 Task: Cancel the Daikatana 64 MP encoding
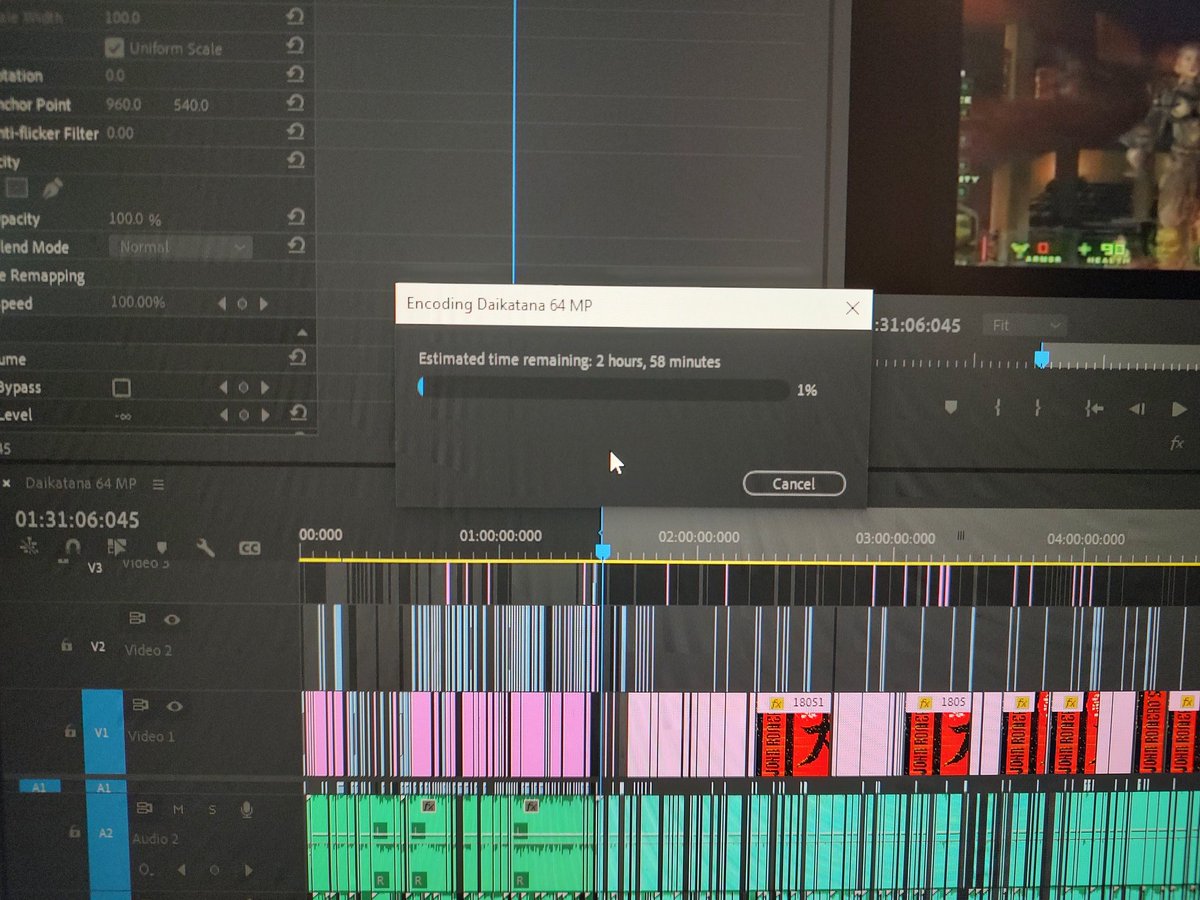pyautogui.click(x=794, y=484)
